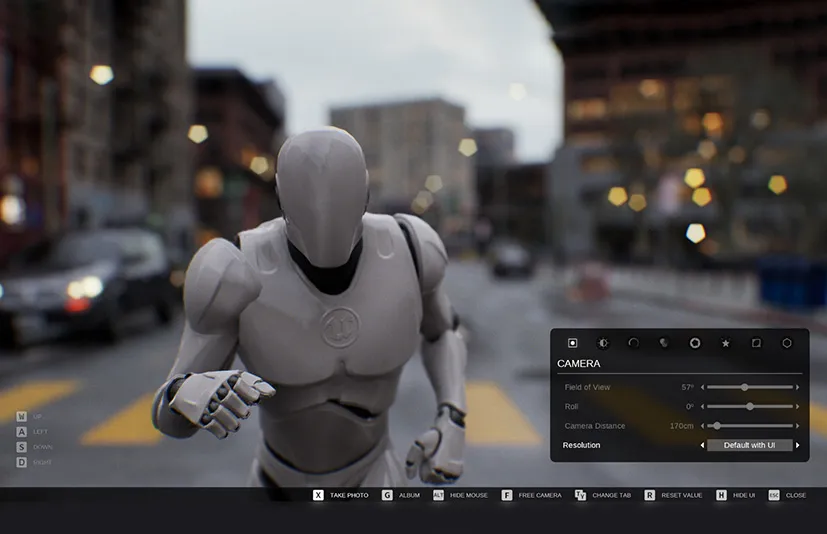Click the 'DOWN' movement label
The width and height of the screenshot is (827, 534).
pos(43,447)
